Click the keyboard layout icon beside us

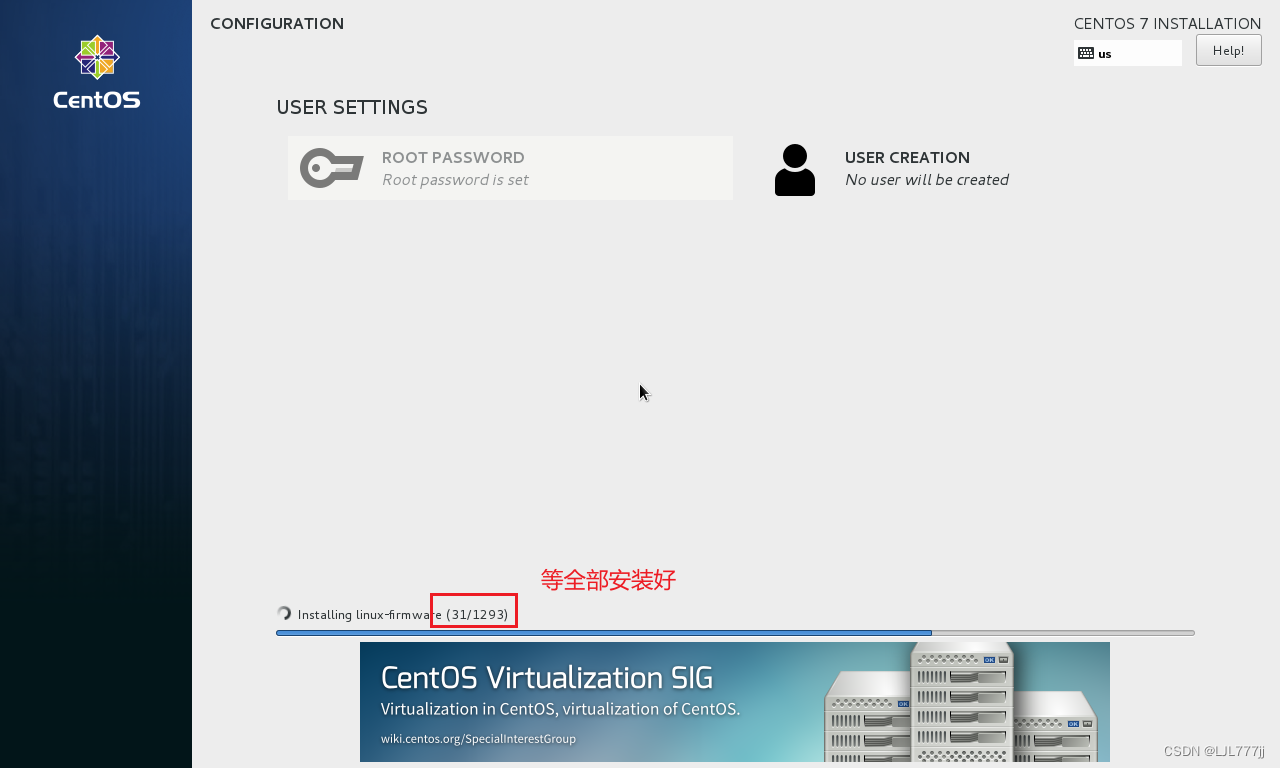[x=1086, y=53]
